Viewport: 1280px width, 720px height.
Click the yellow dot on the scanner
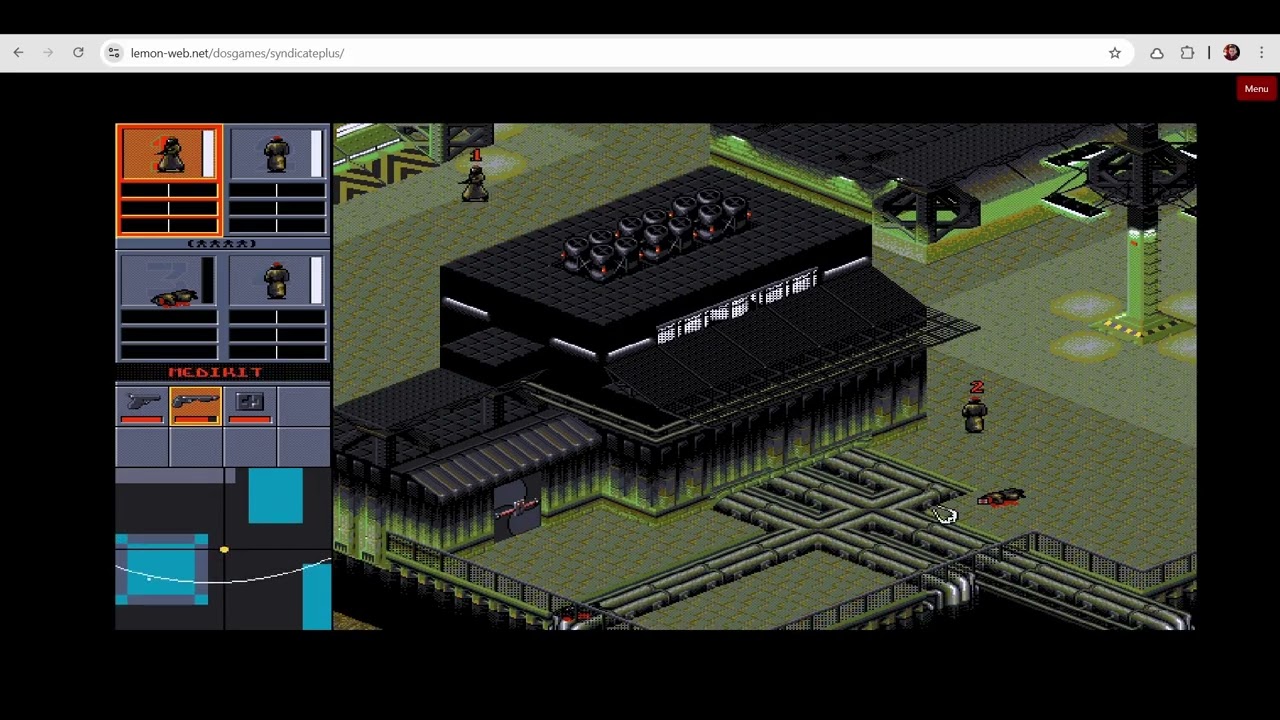click(x=224, y=550)
